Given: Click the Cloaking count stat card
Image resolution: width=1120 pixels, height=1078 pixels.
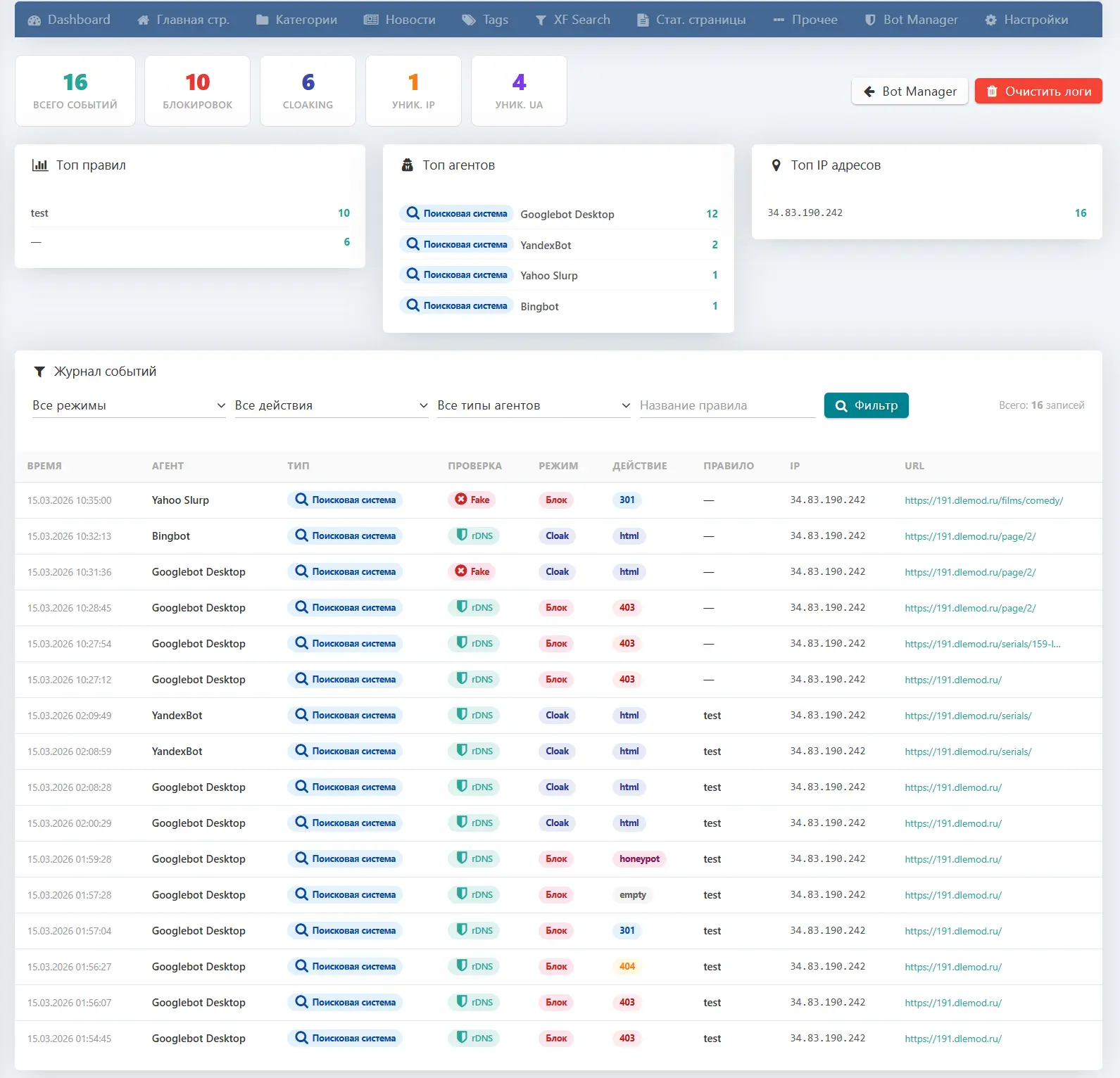Looking at the screenshot, I should [x=308, y=91].
